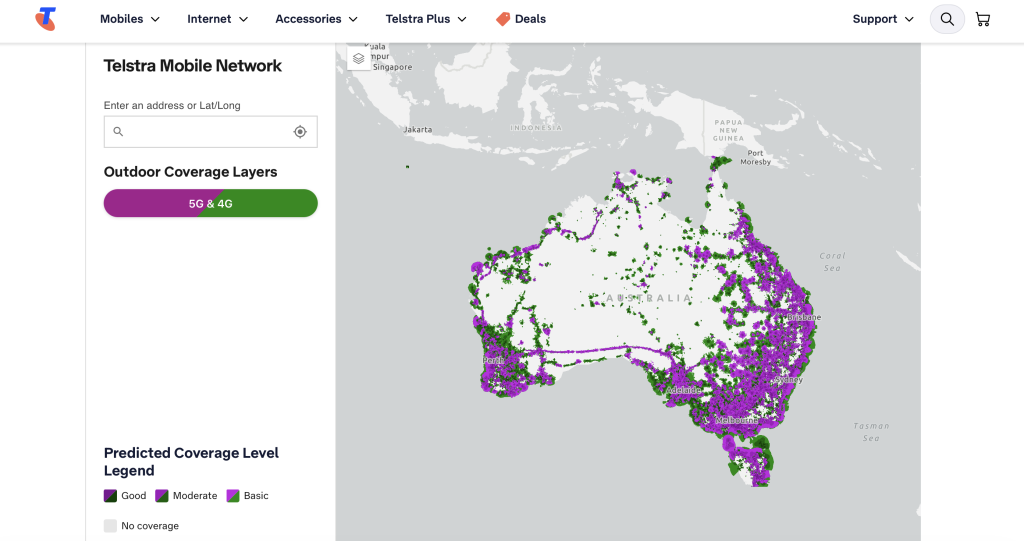The width and height of the screenshot is (1024, 541).
Task: Click Perth on the map
Action: coord(493,361)
